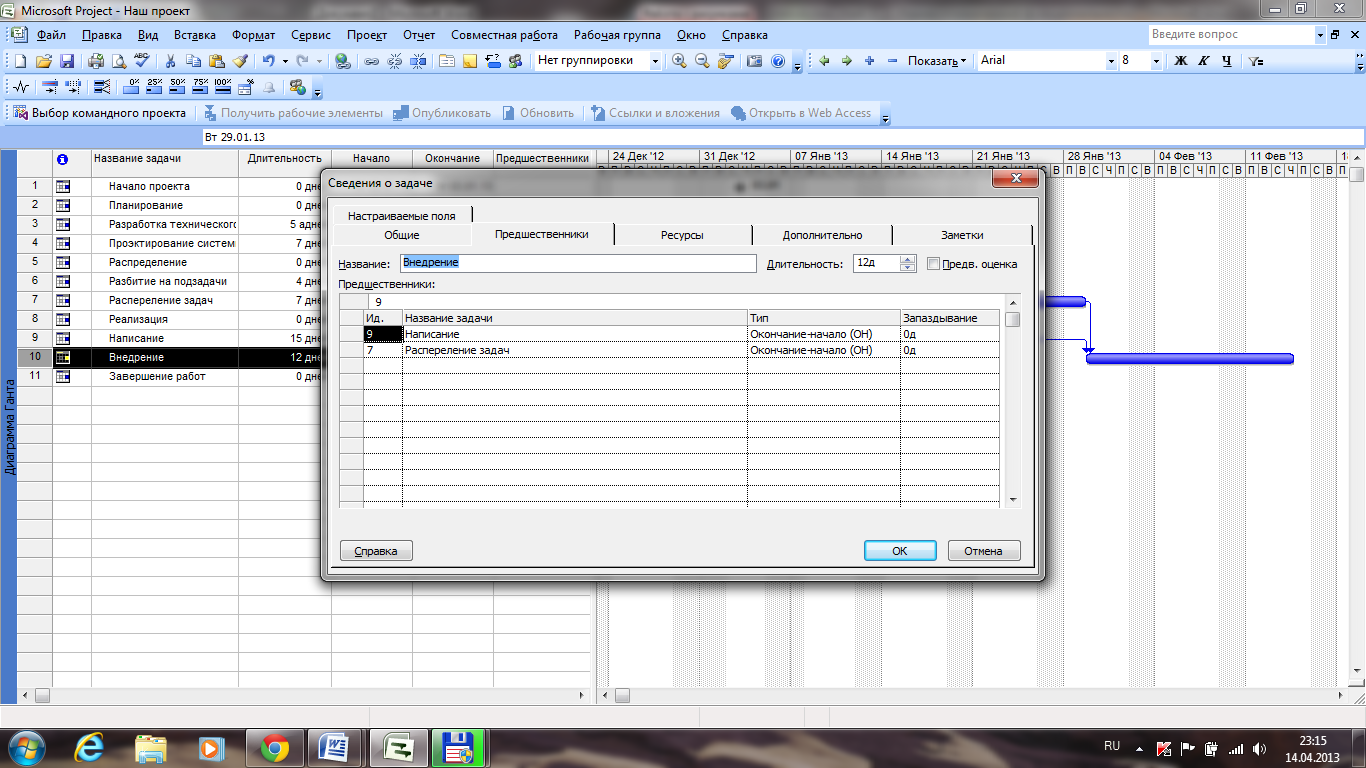Open font size 8 dropdown
1366x768 pixels.
[x=1157, y=61]
